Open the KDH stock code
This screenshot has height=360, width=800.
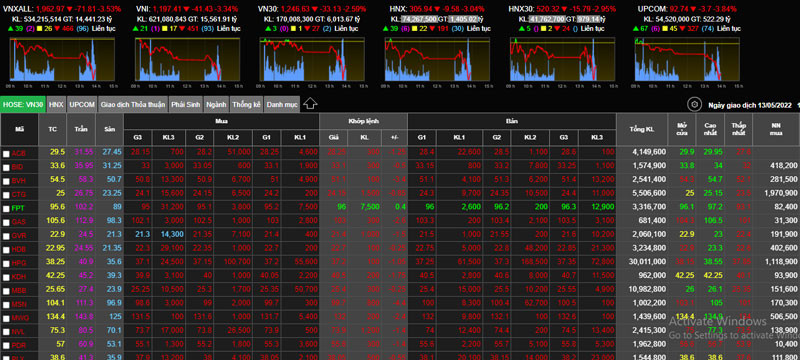click(x=19, y=277)
